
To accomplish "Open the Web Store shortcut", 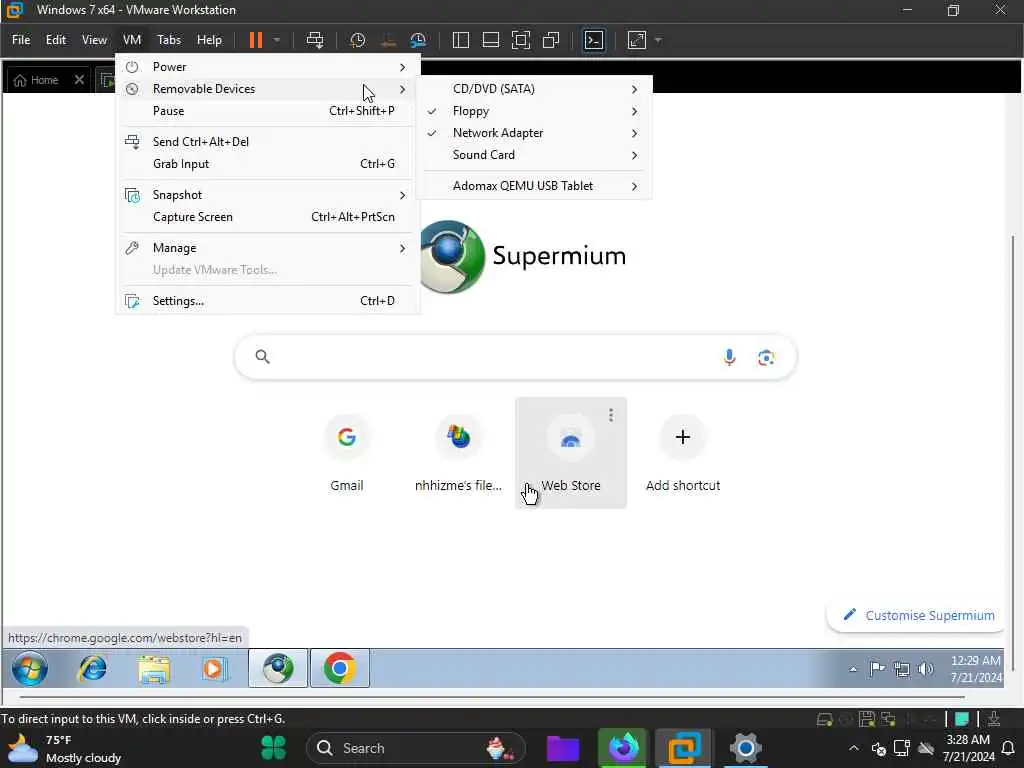I will click(x=571, y=453).
